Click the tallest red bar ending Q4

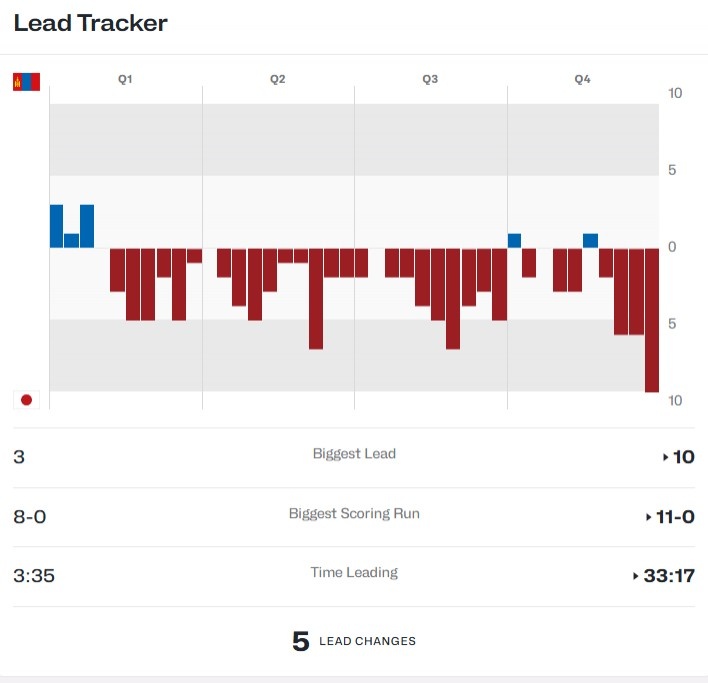(x=652, y=320)
